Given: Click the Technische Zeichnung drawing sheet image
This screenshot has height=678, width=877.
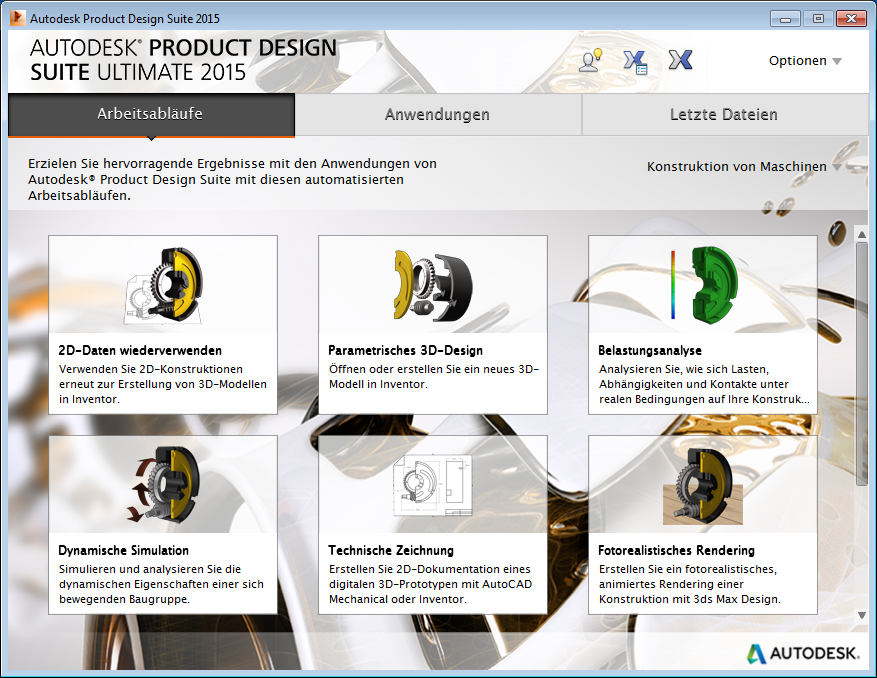Looking at the screenshot, I should point(433,484).
